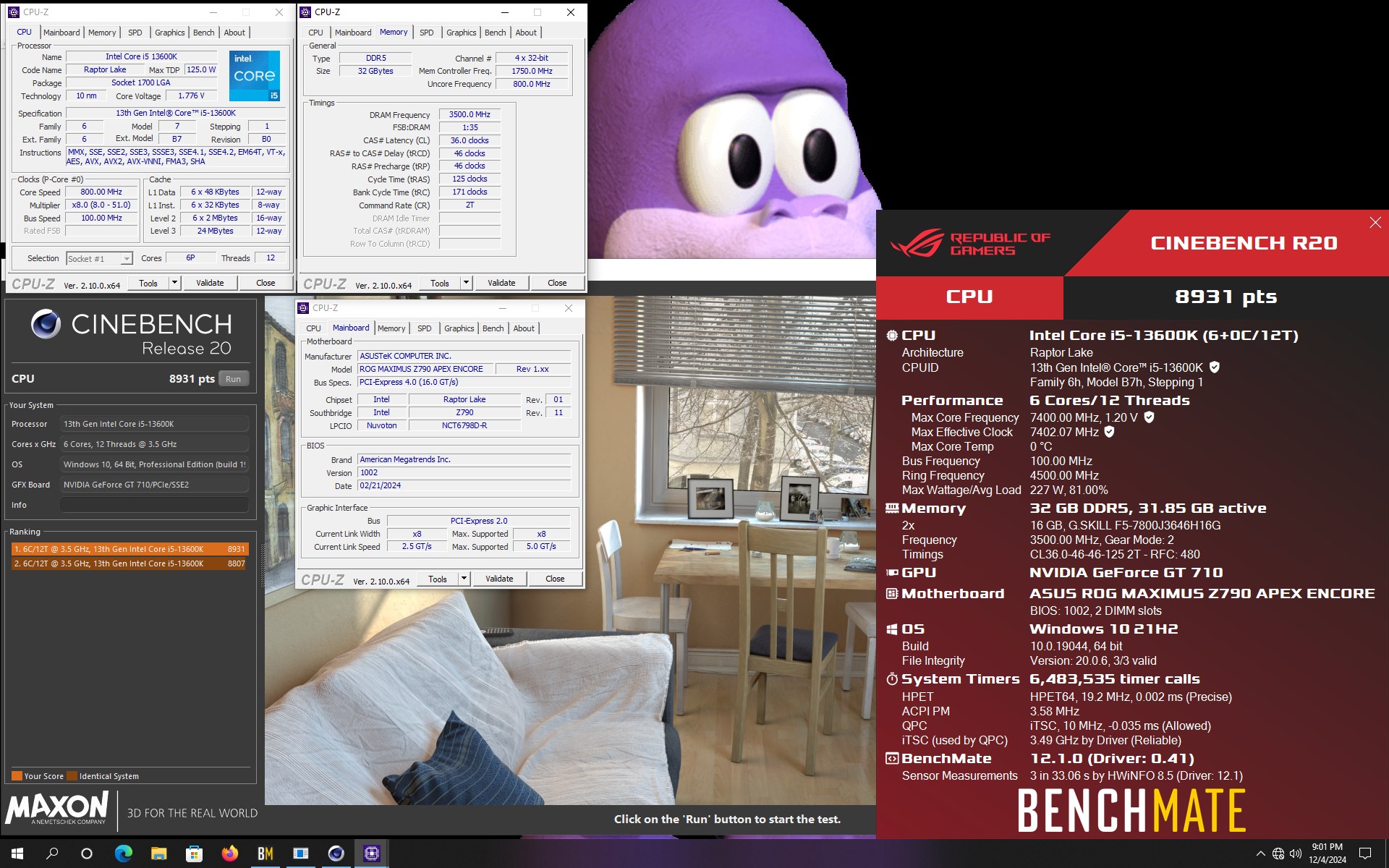1389x868 pixels.
Task: Open the notification center icon
Action: click(1365, 854)
